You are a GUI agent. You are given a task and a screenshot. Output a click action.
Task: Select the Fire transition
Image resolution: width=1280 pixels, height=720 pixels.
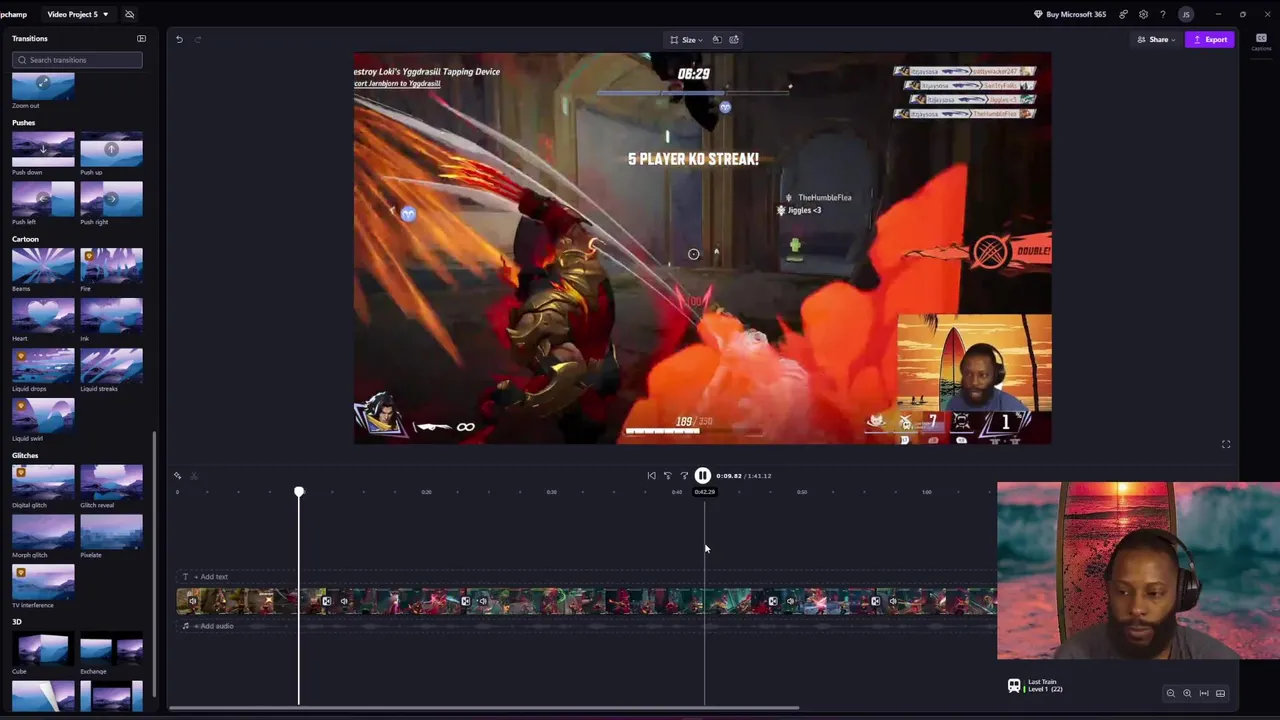coord(111,265)
